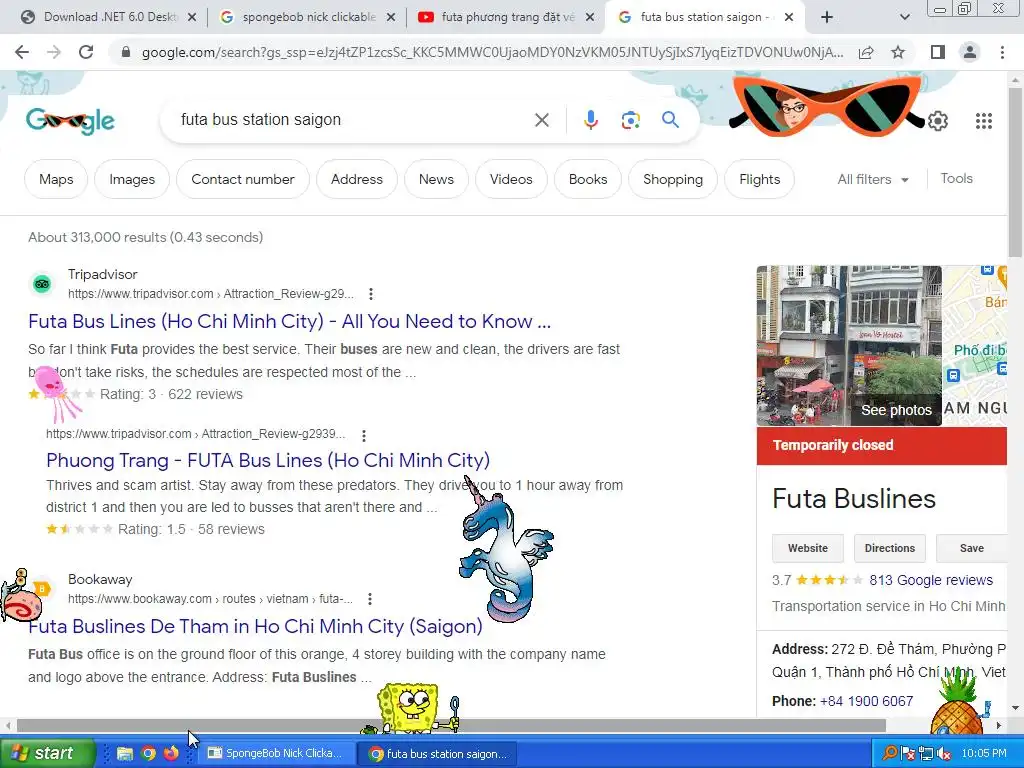
Task: Save Futa Buslines place
Action: (971, 548)
